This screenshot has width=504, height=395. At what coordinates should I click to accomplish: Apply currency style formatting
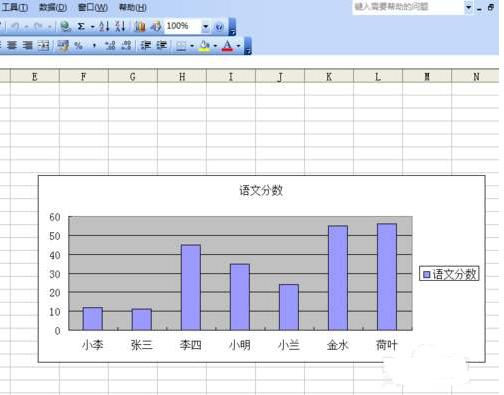coord(63,45)
